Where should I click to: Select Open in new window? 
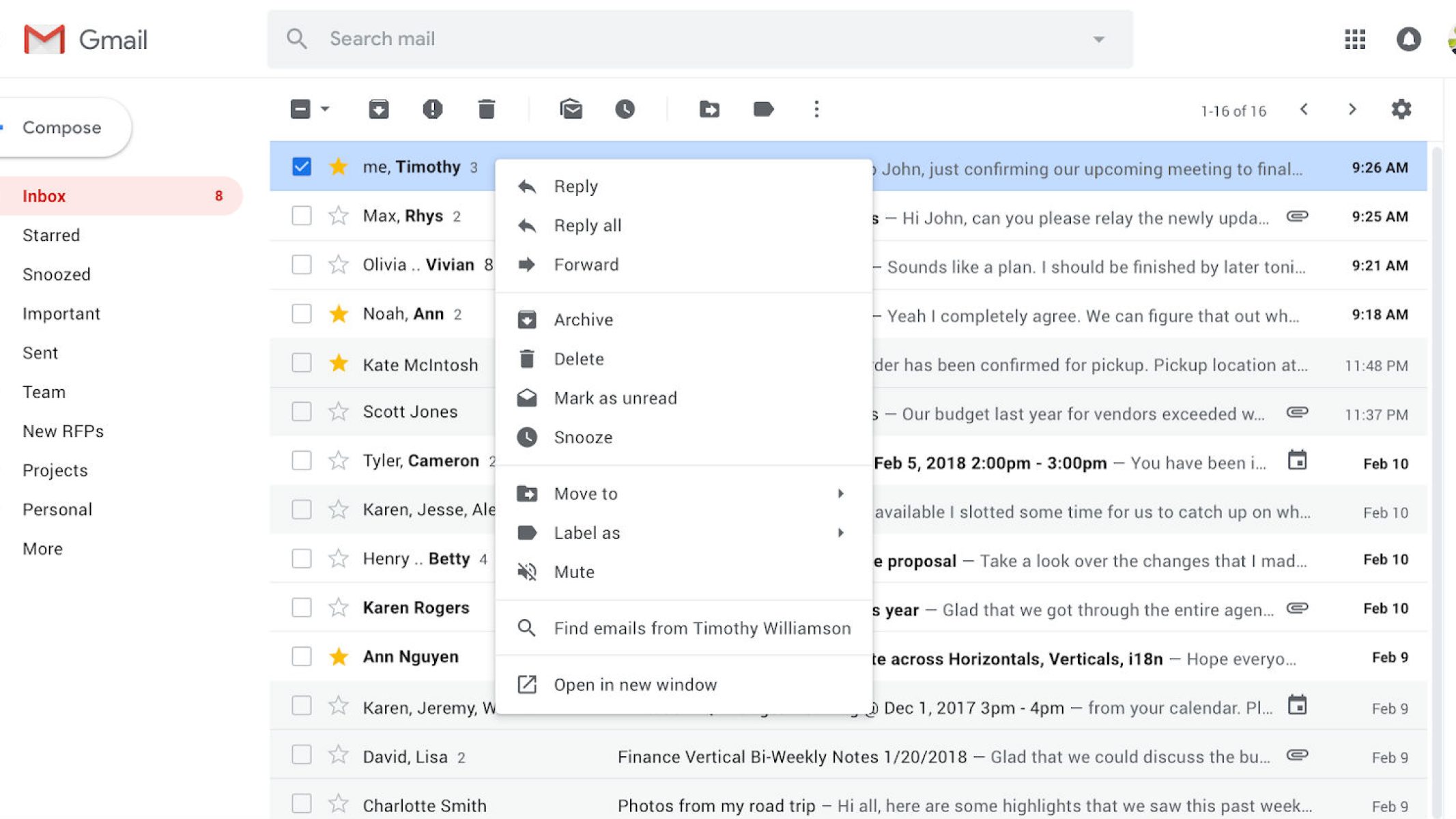[635, 685]
